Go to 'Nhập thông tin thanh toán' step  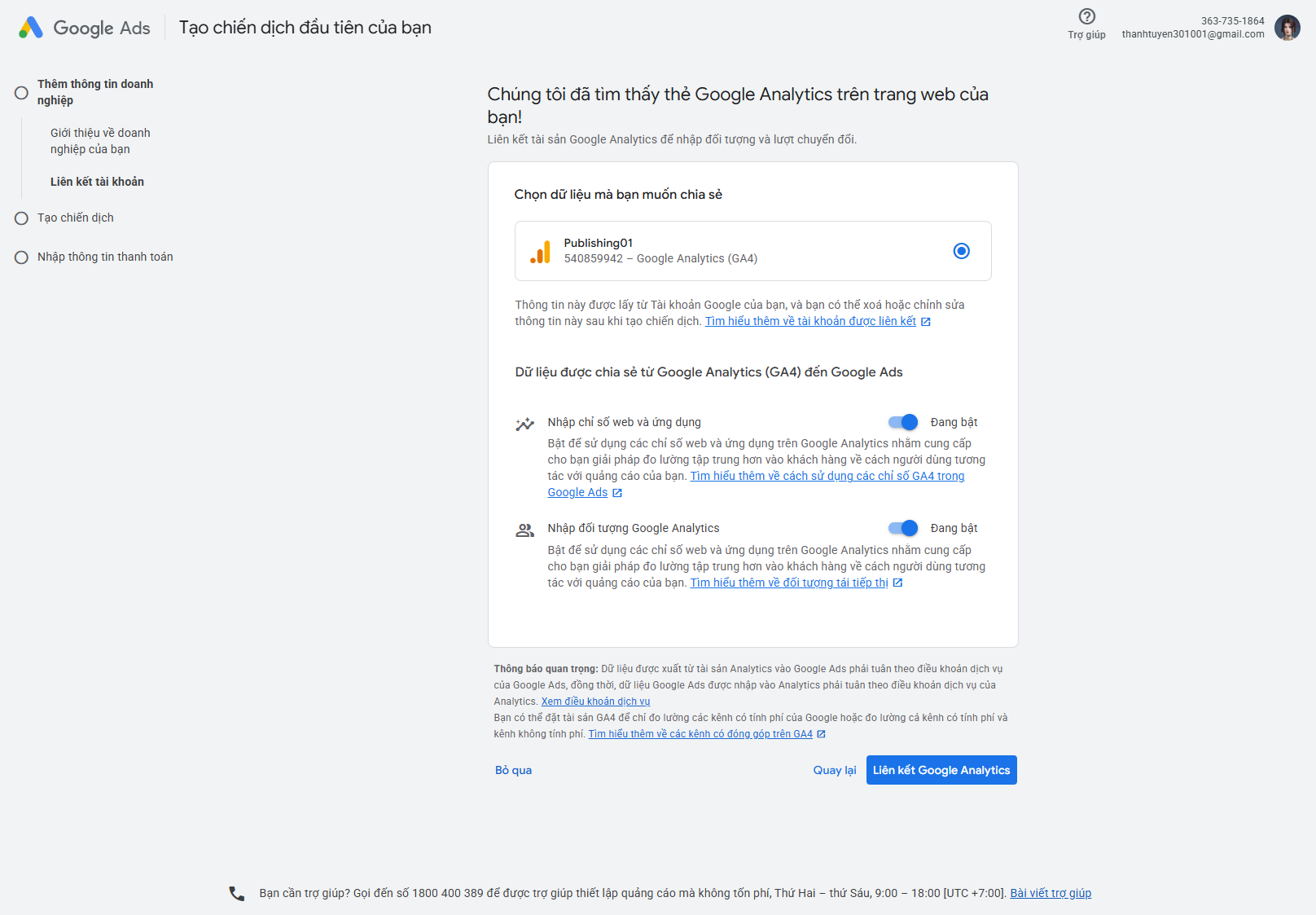click(105, 257)
